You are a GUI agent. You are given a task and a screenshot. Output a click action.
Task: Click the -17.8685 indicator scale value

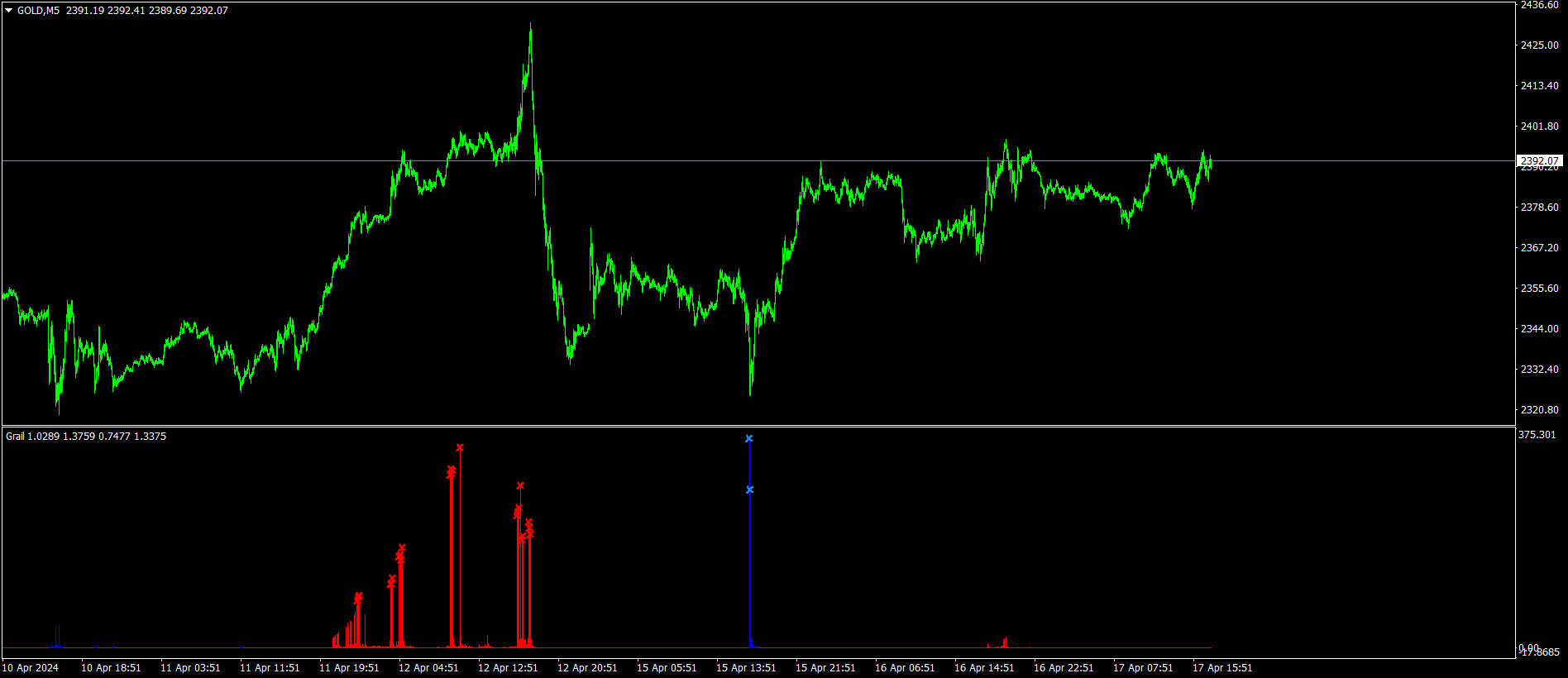tap(1540, 653)
